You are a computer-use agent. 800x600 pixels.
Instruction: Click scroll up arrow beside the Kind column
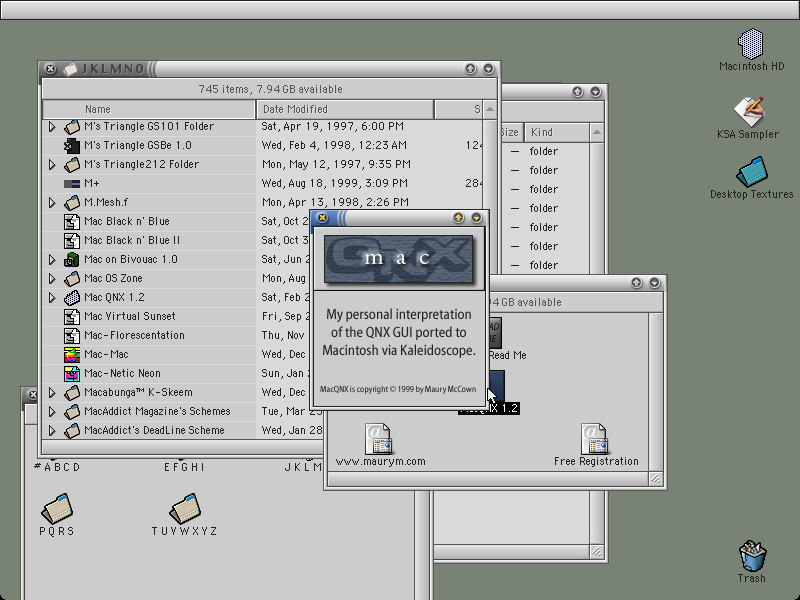(x=596, y=133)
